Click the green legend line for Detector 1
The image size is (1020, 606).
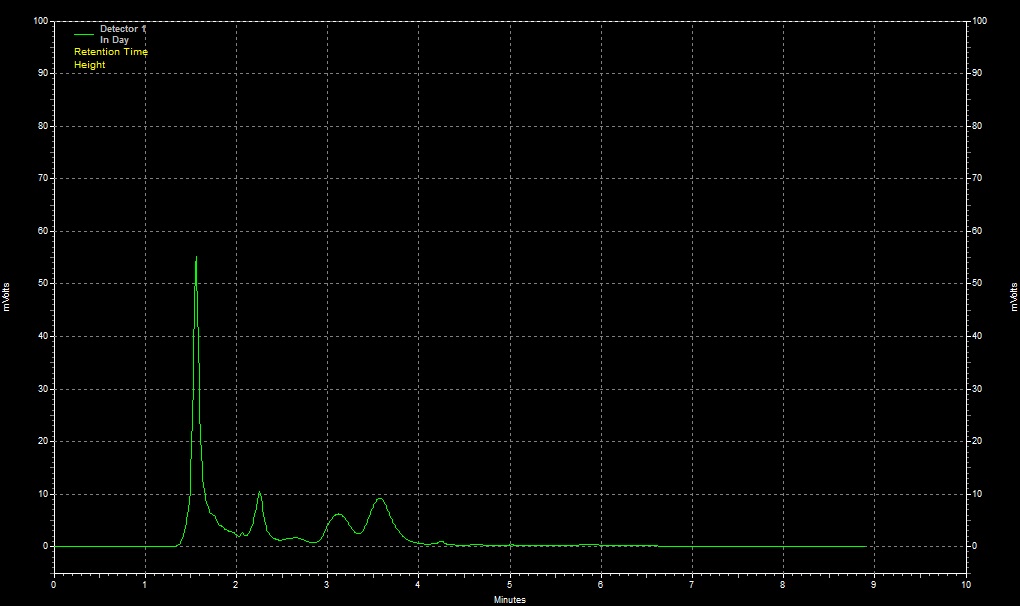84,35
